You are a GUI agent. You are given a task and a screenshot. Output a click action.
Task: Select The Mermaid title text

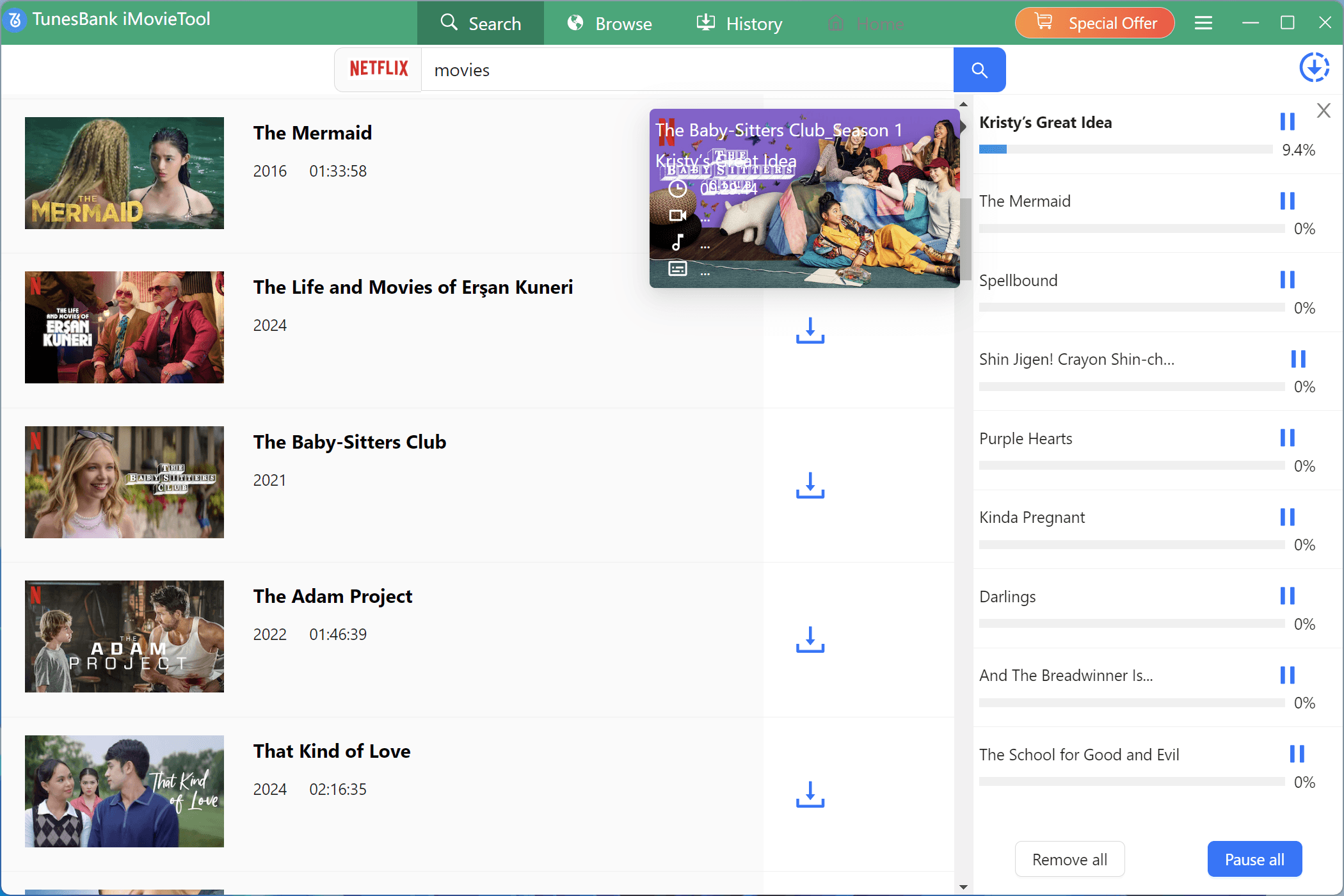(x=312, y=132)
